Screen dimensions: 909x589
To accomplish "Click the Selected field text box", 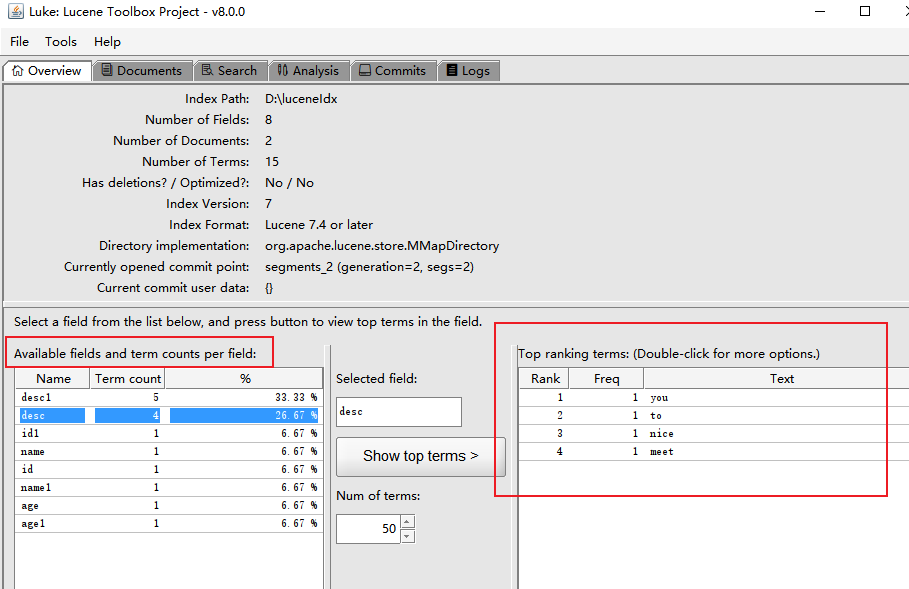I will tap(399, 412).
